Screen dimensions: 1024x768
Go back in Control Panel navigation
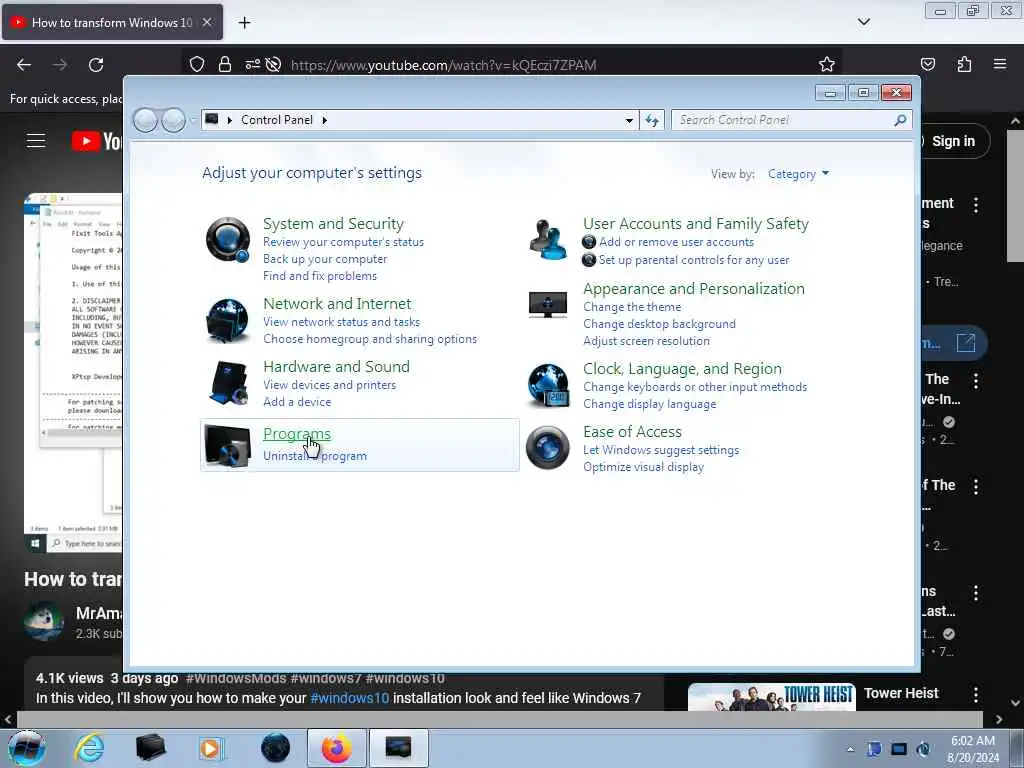pos(145,120)
